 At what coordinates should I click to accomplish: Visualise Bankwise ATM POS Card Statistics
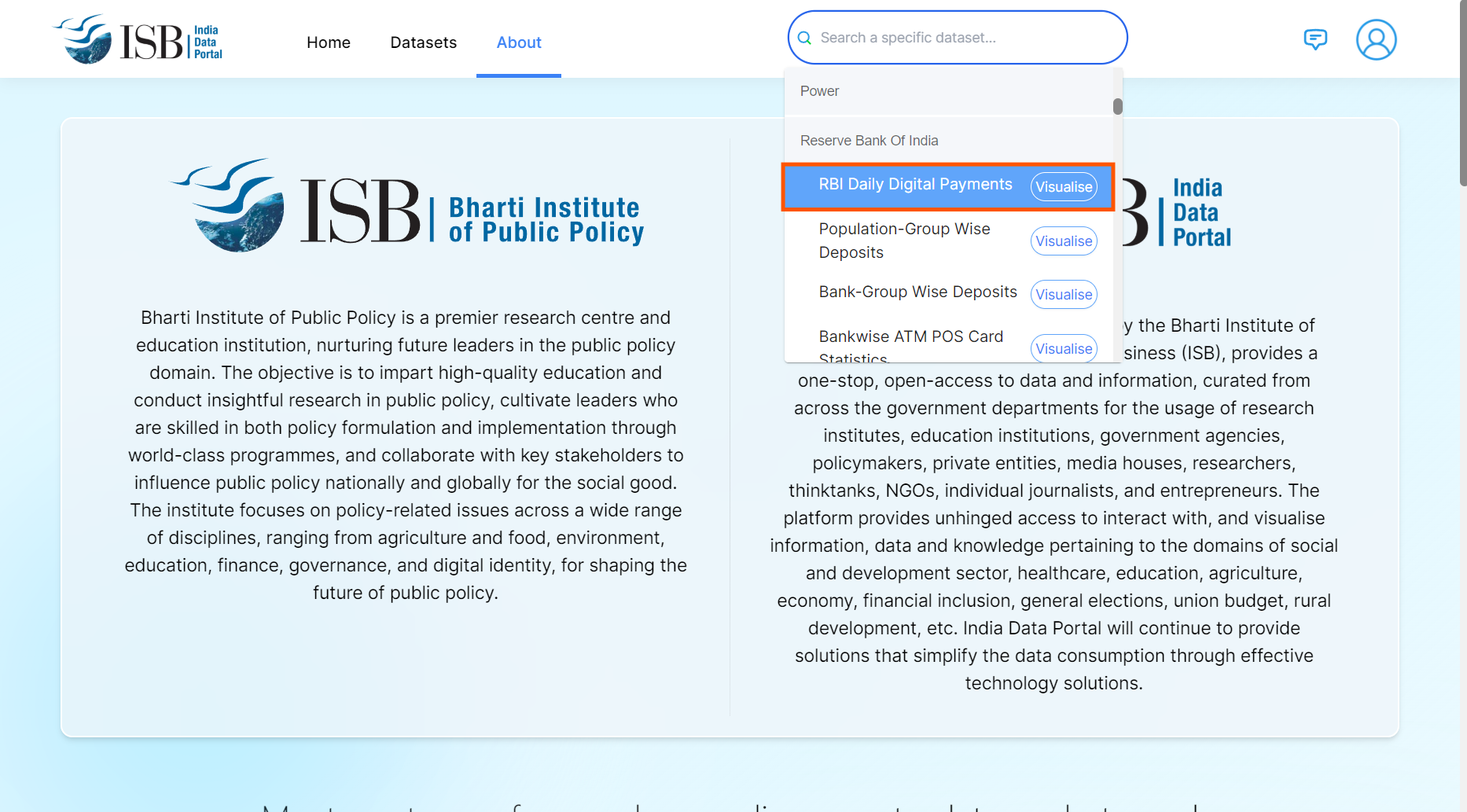click(x=1063, y=349)
